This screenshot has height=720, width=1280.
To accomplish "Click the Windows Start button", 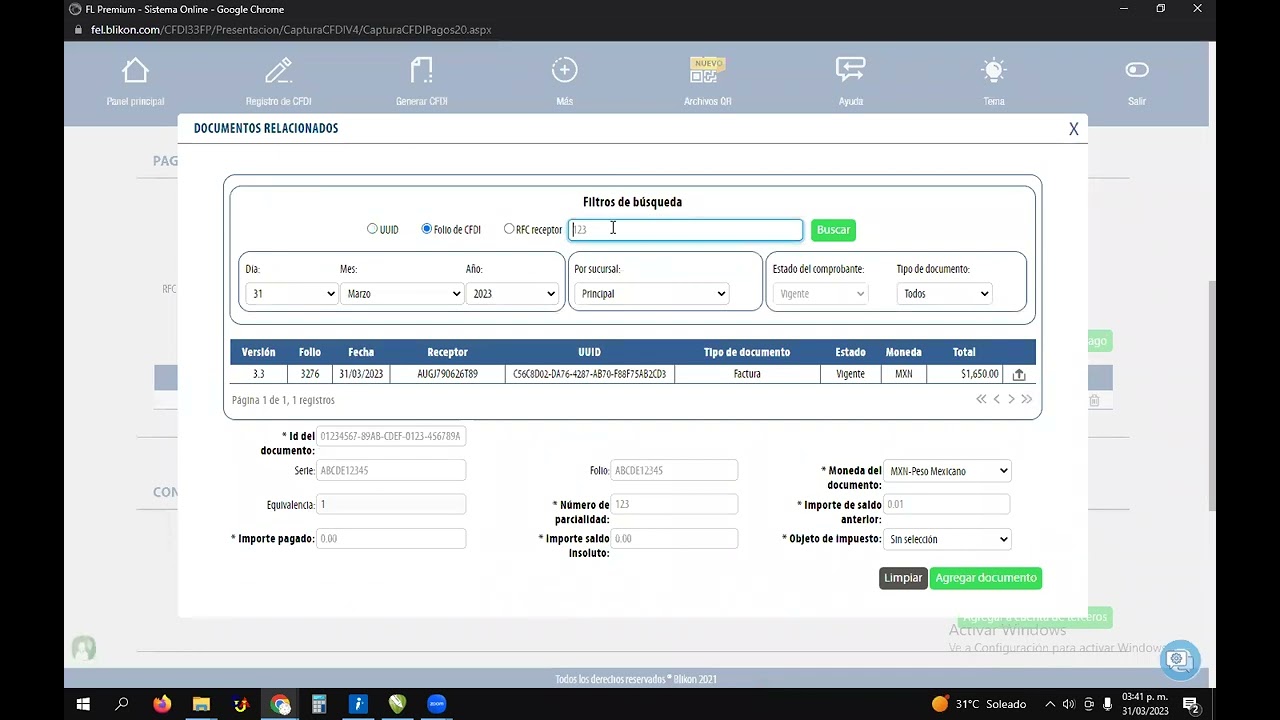I will coord(84,704).
